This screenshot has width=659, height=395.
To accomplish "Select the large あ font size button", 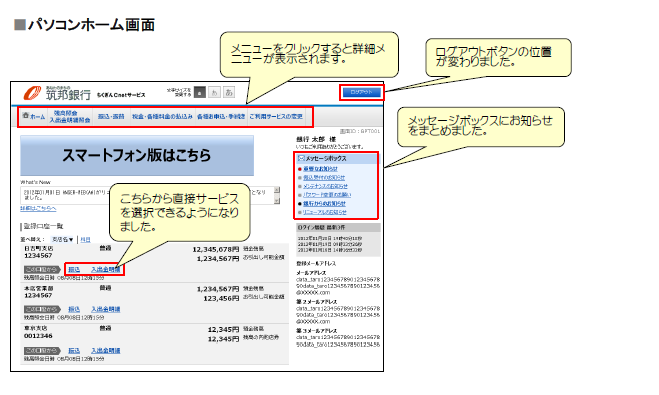I will coord(229,92).
